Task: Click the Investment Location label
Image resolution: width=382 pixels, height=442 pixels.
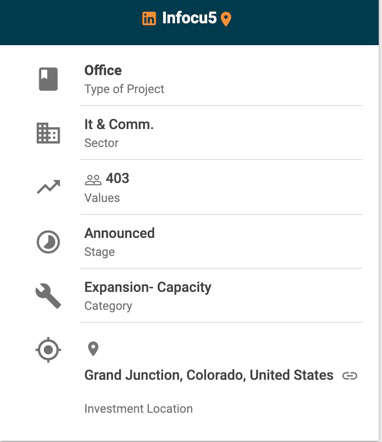Action: click(x=138, y=409)
